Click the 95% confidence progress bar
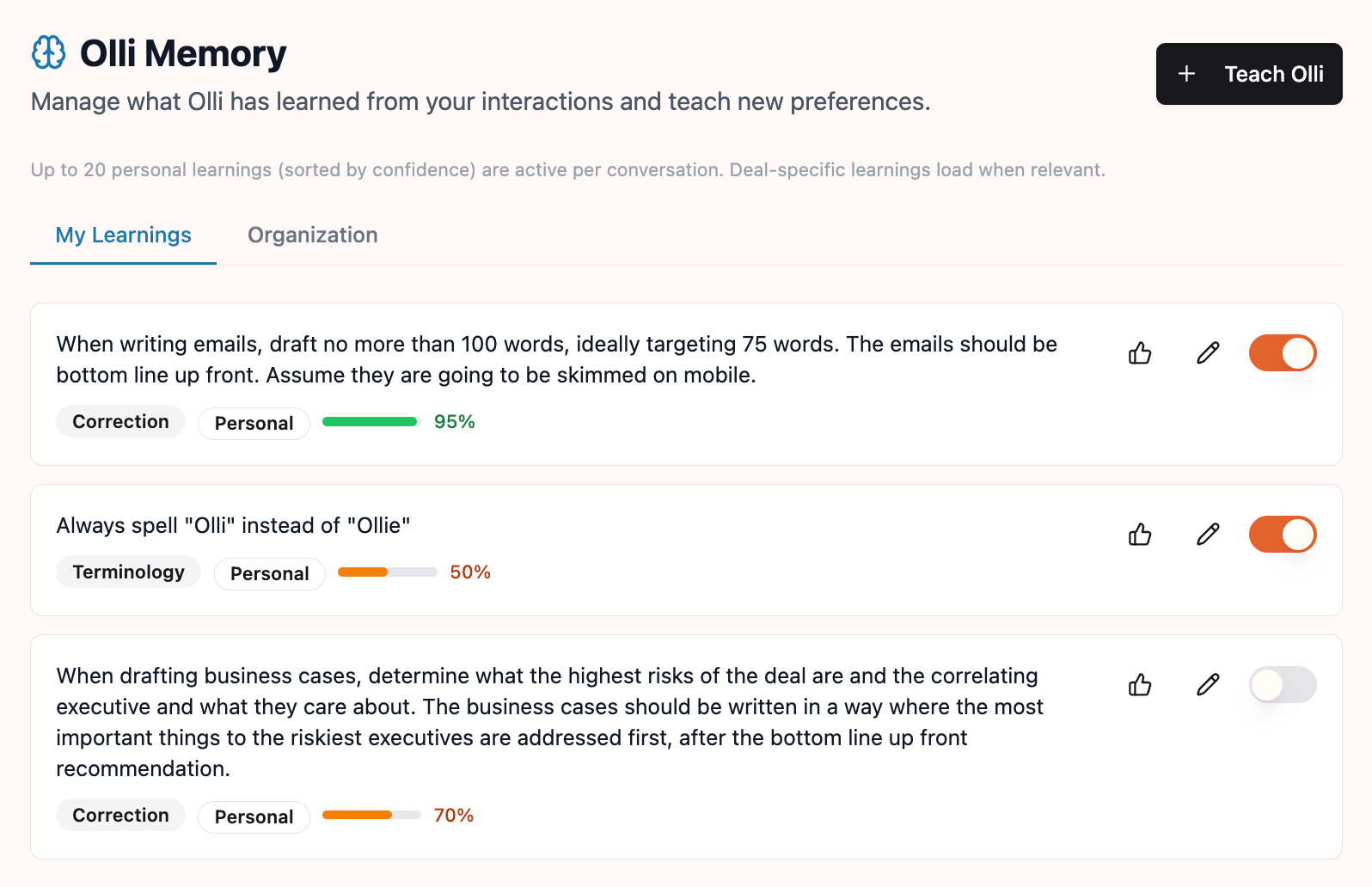Screen dimensions: 1372x887 [x=370, y=421]
